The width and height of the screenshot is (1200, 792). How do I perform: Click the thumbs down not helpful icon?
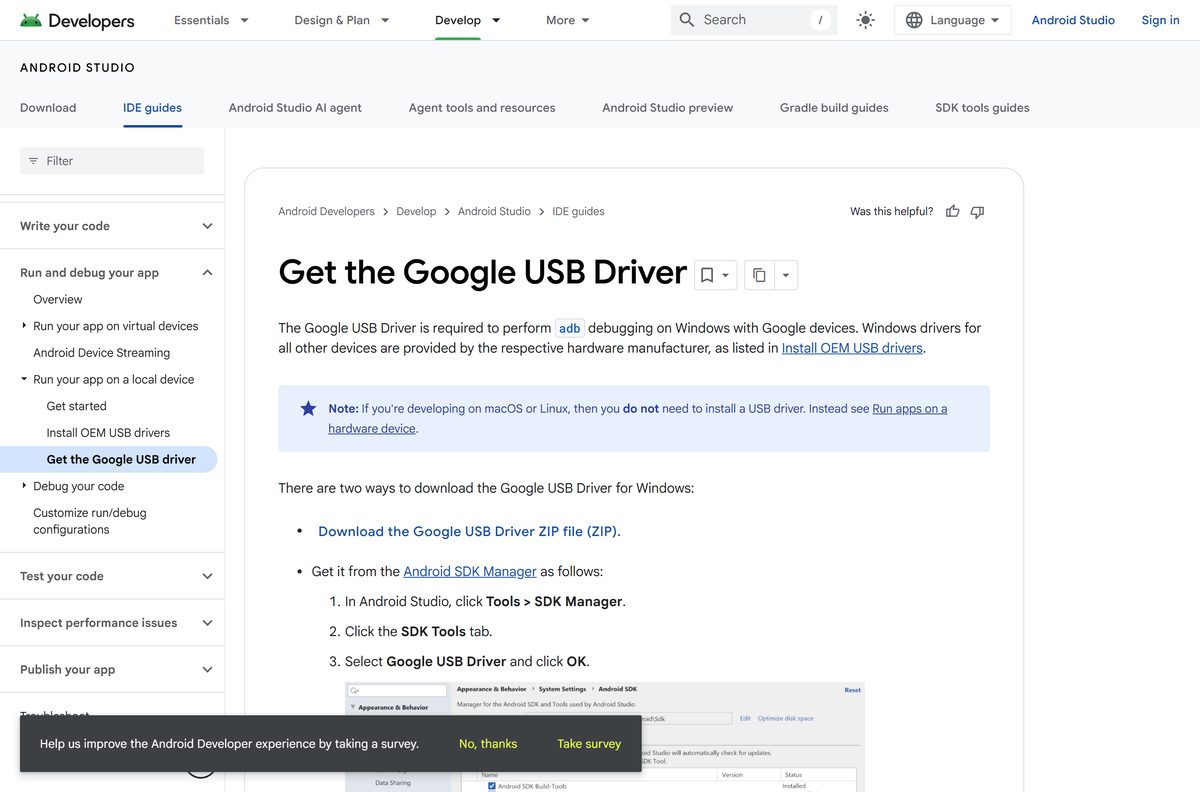coord(977,211)
